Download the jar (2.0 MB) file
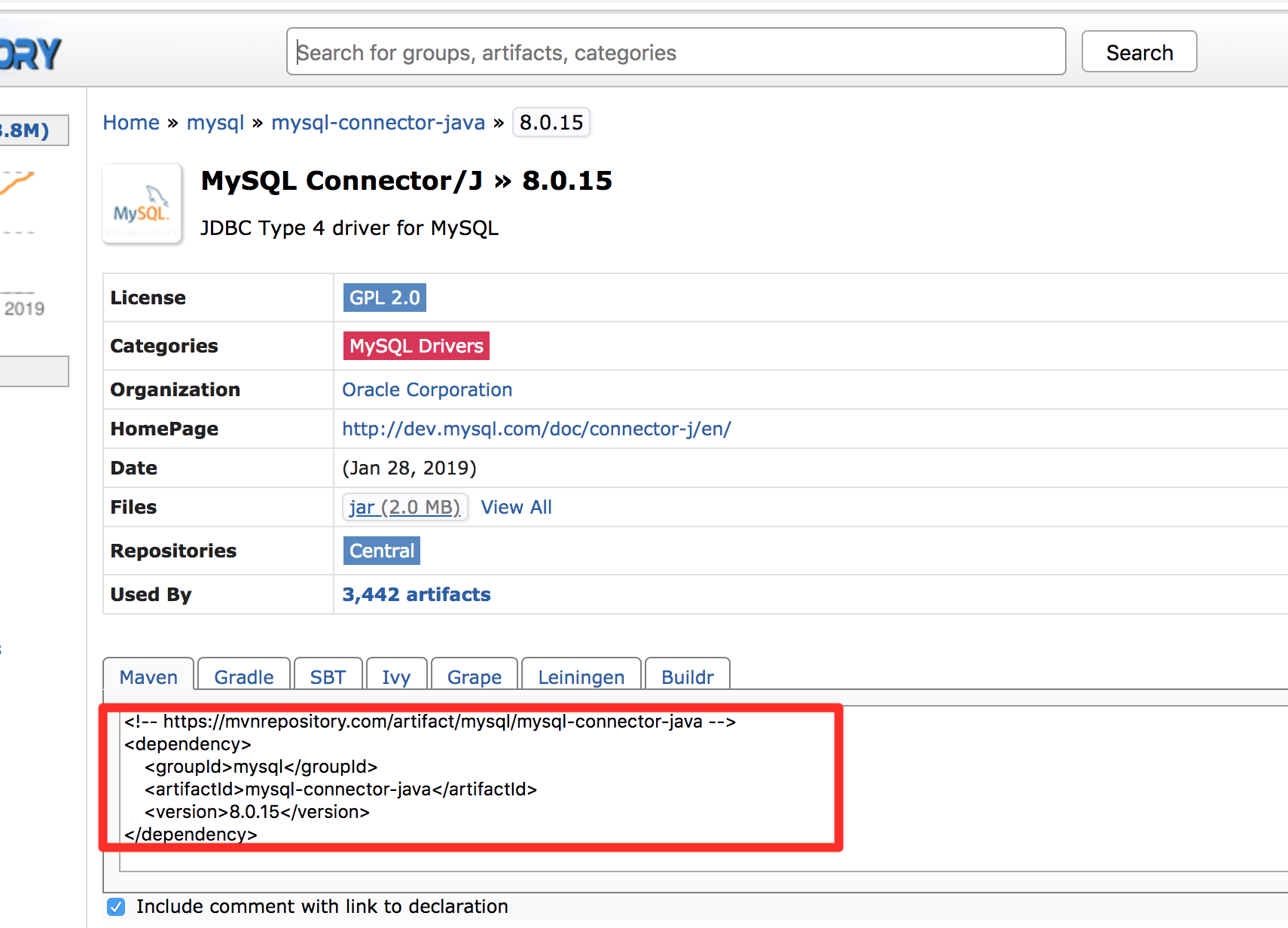This screenshot has height=928, width=1288. pyautogui.click(x=405, y=507)
